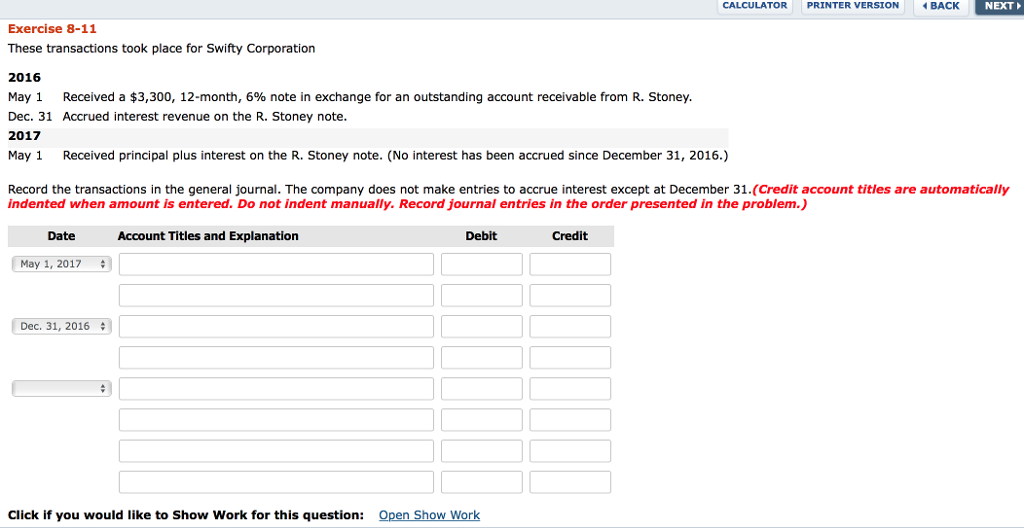This screenshot has height=530, width=1024.
Task: Focus first account title field for May 1, 2017
Action: (276, 264)
